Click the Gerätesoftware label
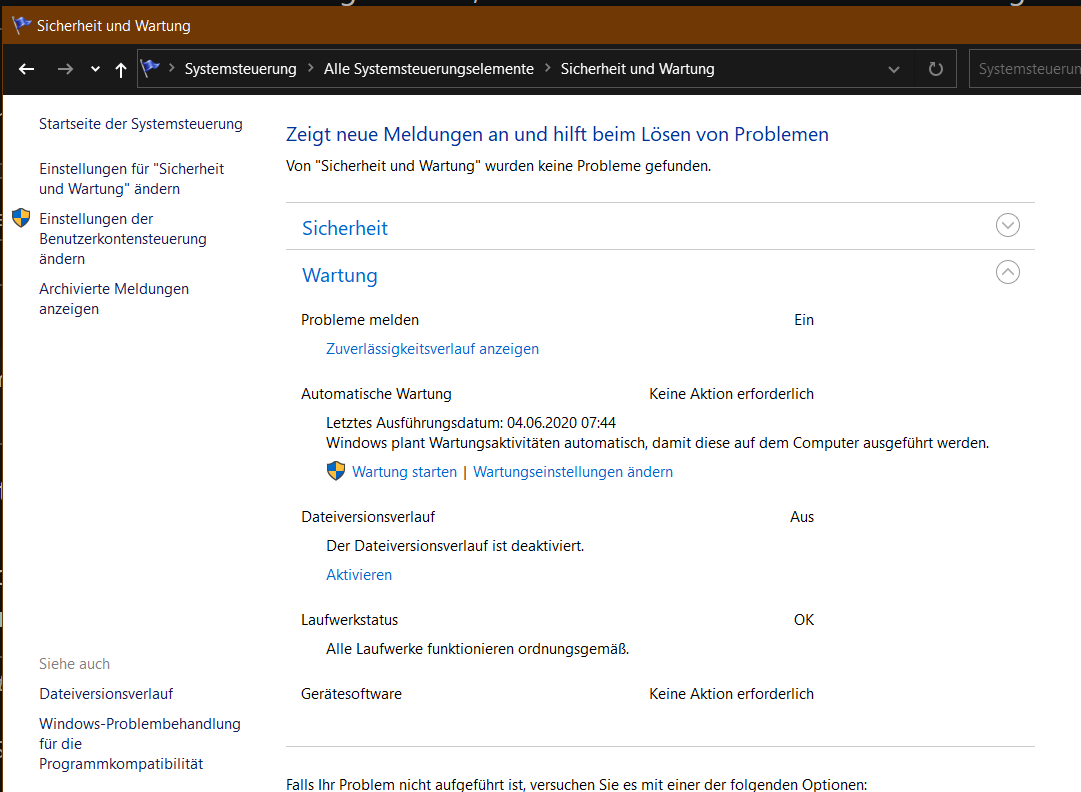1081x792 pixels. (352, 694)
